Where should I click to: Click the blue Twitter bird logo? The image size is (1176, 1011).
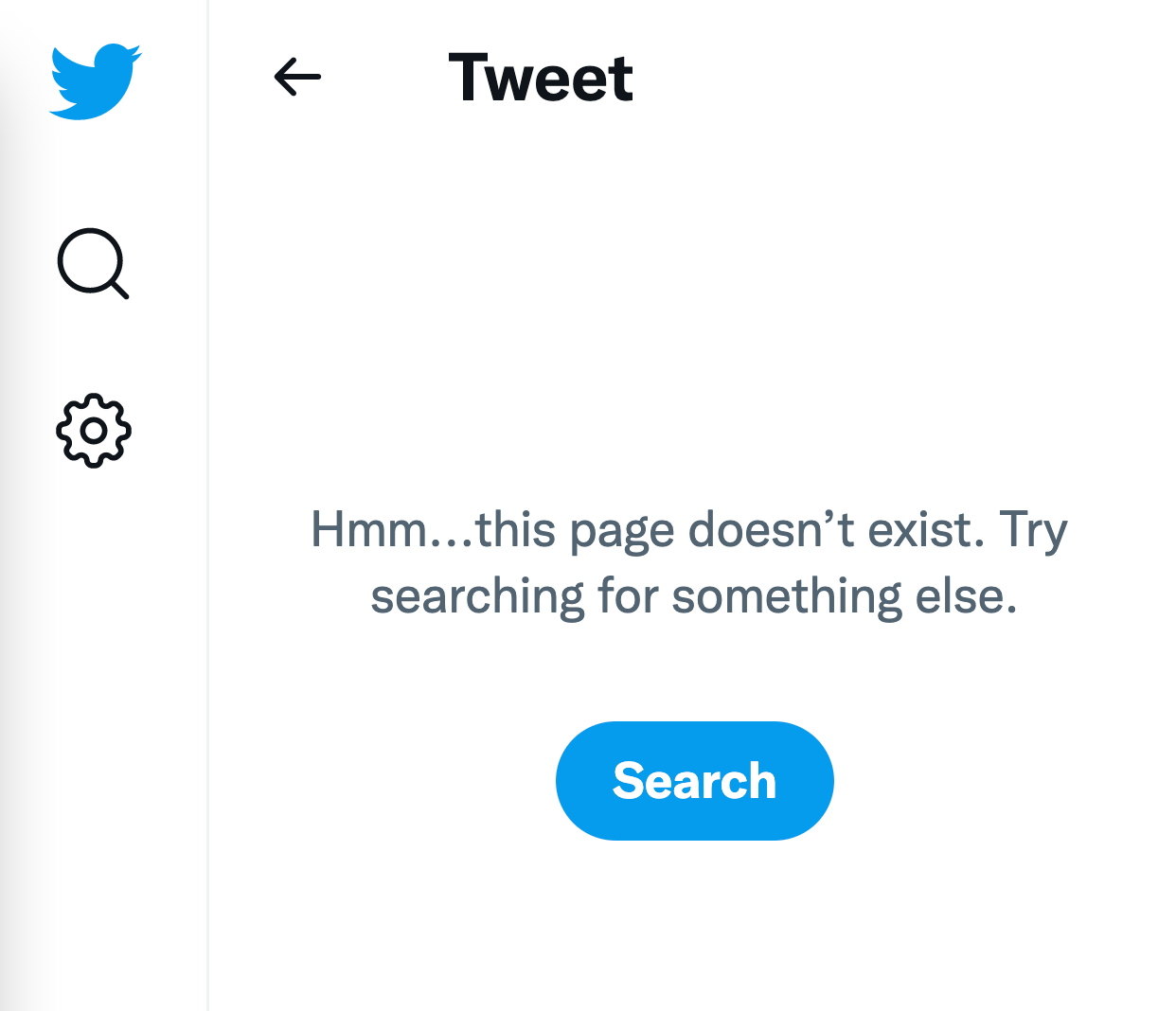95,80
